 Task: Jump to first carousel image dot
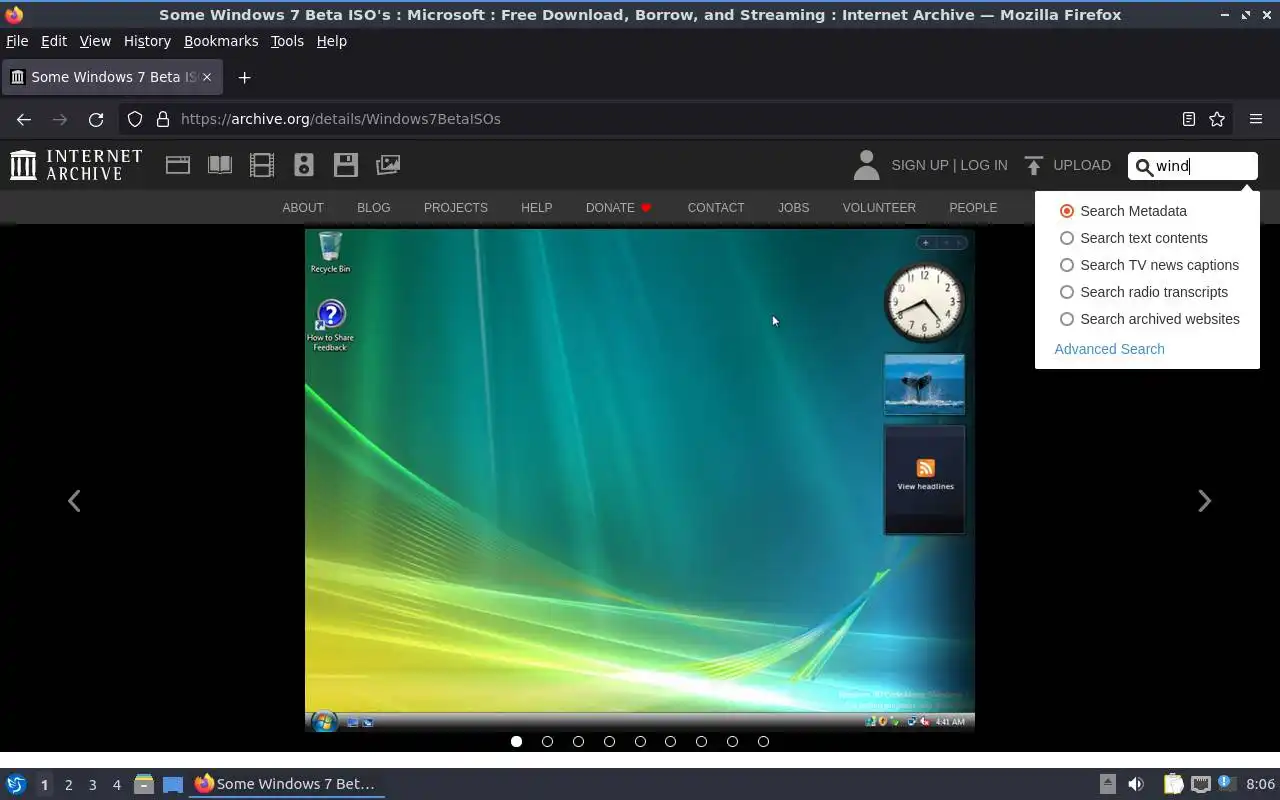click(x=516, y=741)
